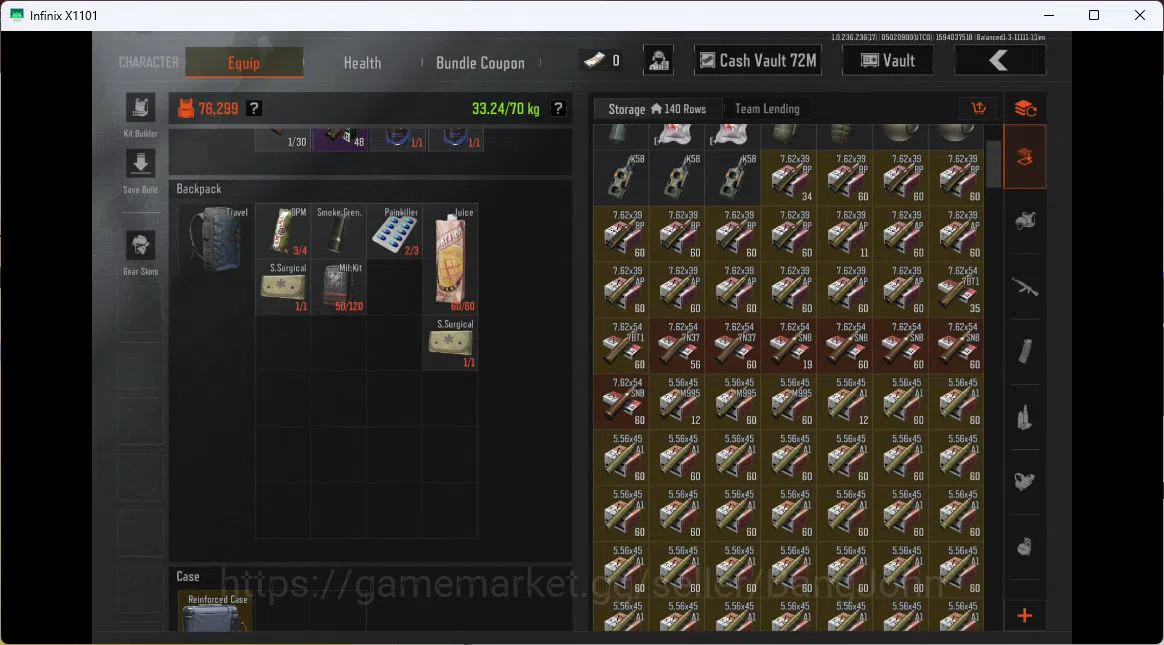This screenshot has height=645, width=1164.
Task: Filter storage by weapons rifle icon
Action: coord(1025,287)
